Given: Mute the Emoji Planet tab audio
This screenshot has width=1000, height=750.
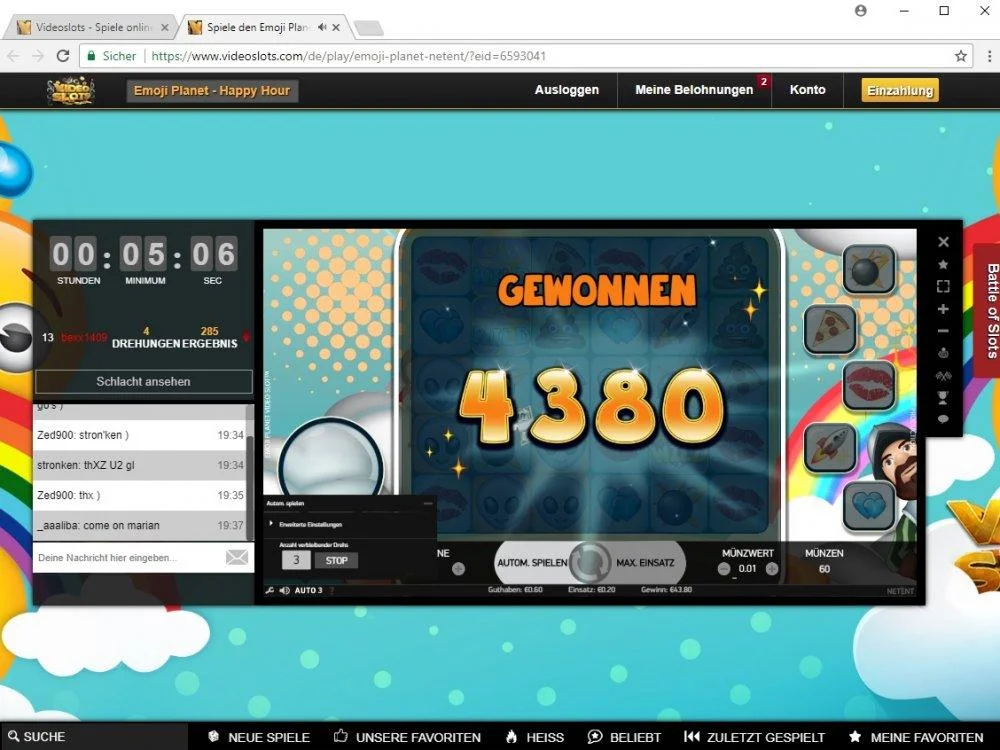Looking at the screenshot, I should [322, 27].
